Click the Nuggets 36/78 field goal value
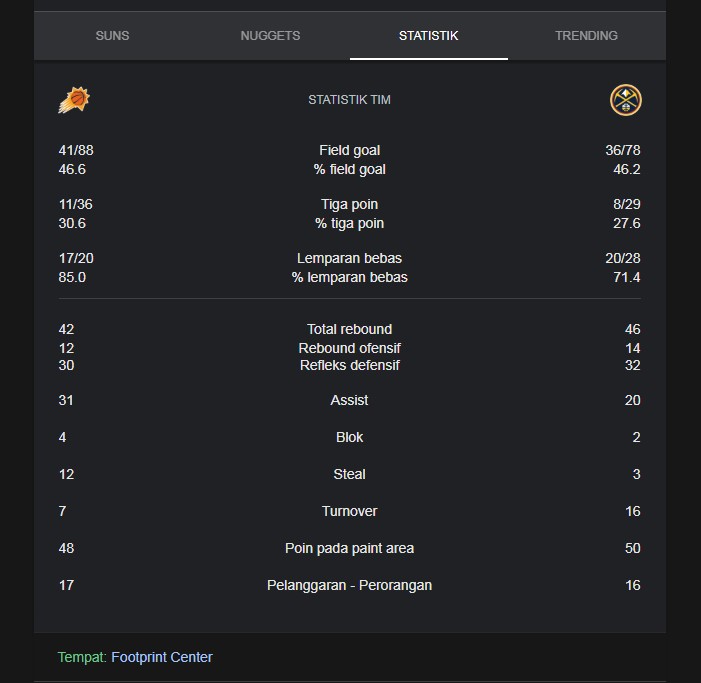 point(623,150)
